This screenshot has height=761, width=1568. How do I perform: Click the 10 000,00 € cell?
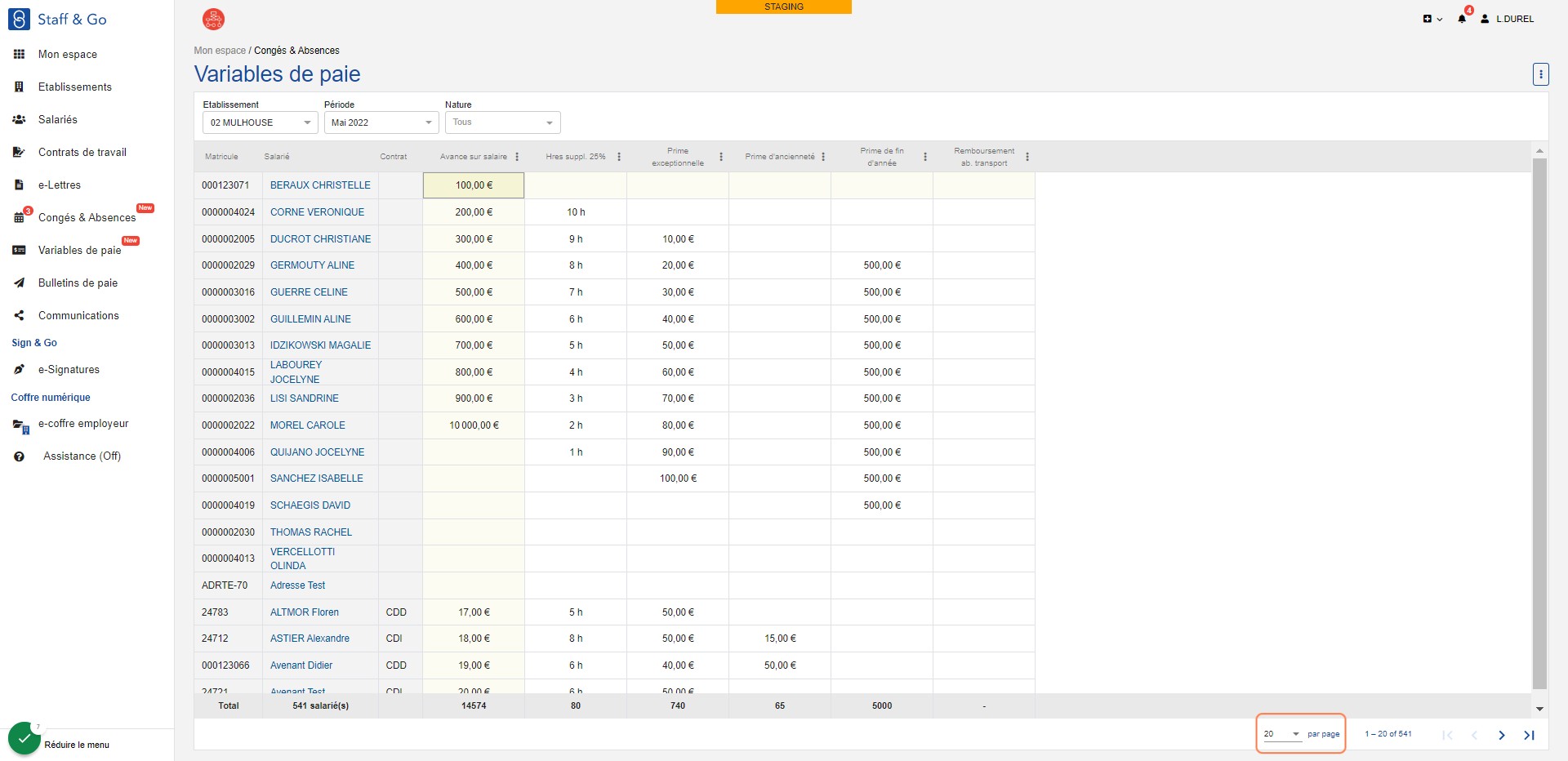[x=474, y=425]
